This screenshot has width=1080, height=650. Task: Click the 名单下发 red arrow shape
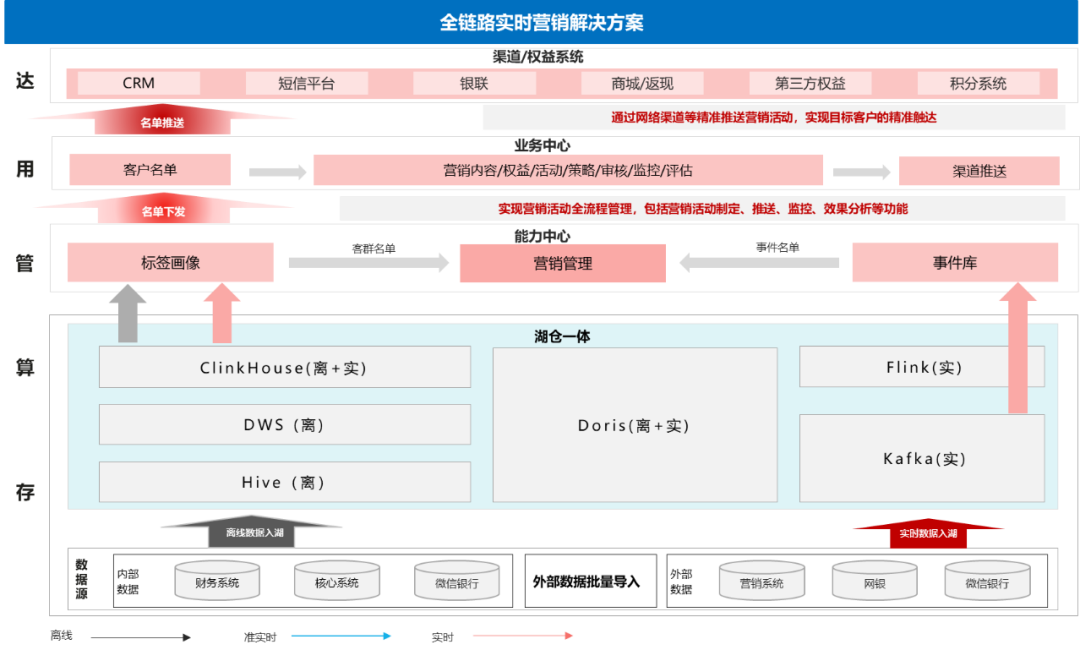(163, 208)
